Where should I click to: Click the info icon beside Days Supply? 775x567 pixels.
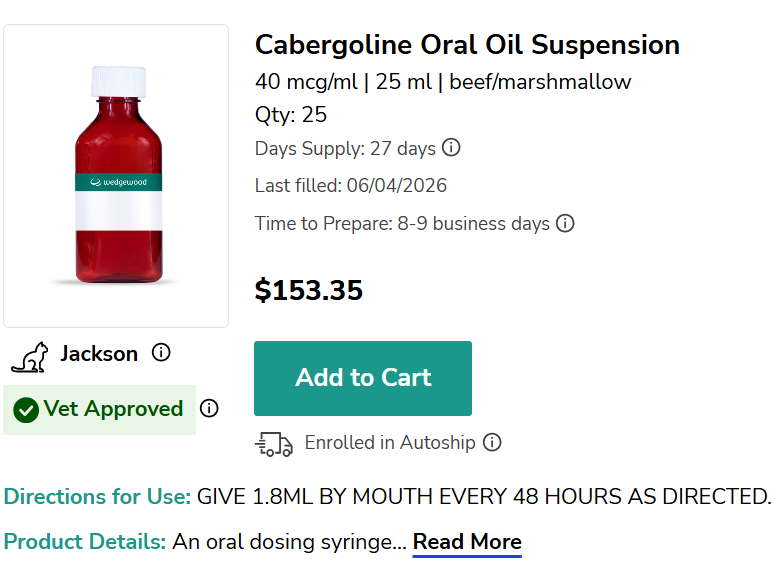click(x=451, y=147)
